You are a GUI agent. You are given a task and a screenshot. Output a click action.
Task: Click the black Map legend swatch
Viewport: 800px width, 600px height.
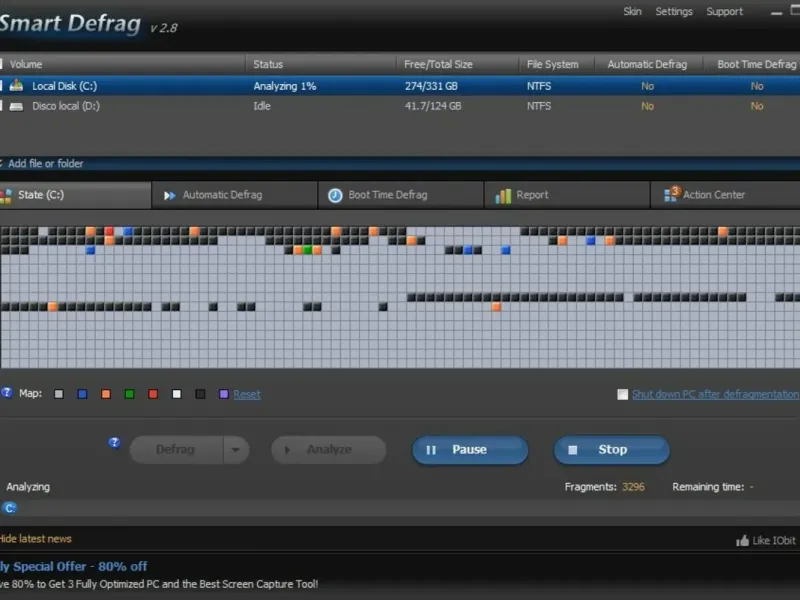pyautogui.click(x=200, y=394)
